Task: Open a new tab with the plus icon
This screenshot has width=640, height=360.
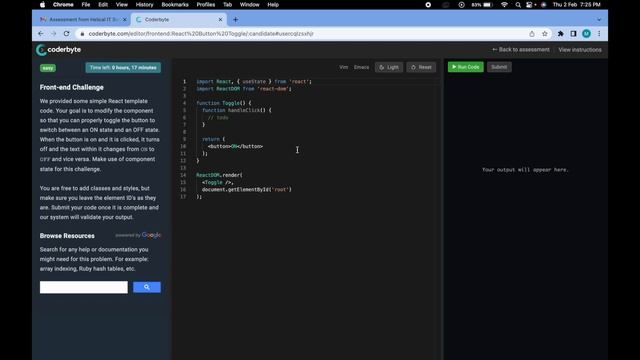Action: tap(236, 20)
